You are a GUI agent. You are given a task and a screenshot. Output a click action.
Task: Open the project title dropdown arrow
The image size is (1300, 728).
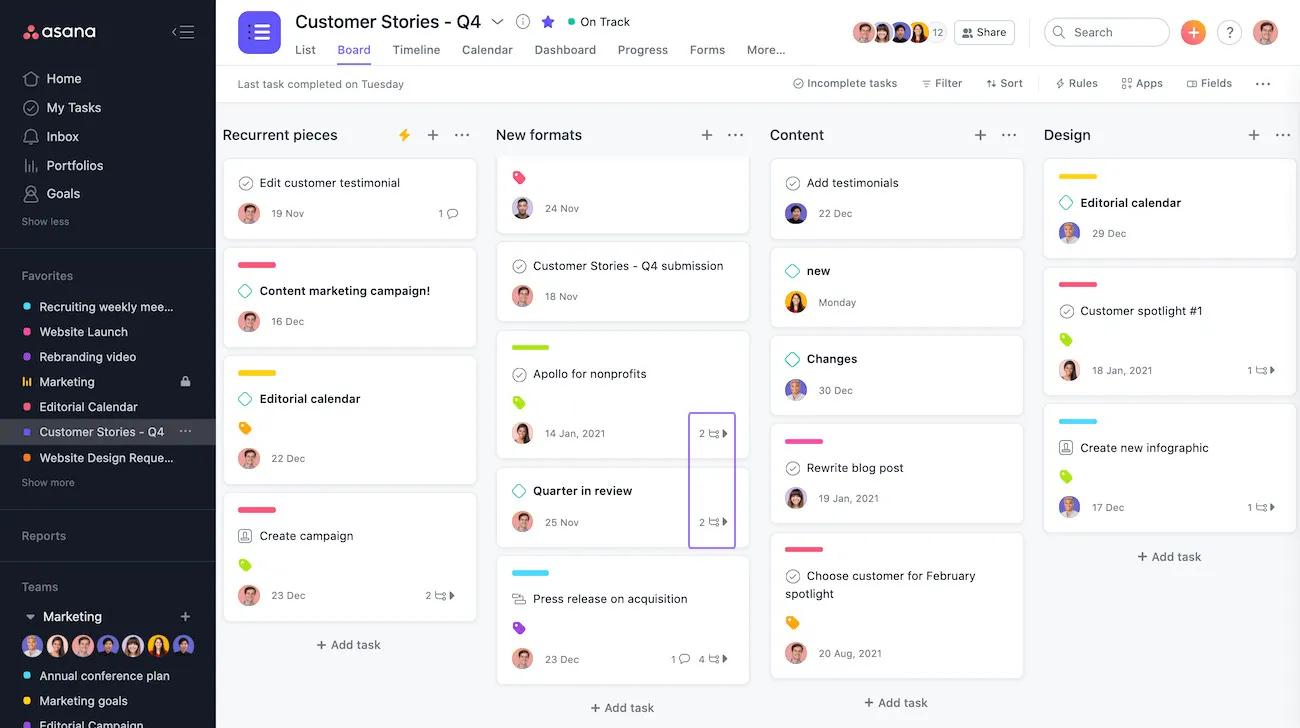pyautogui.click(x=497, y=22)
